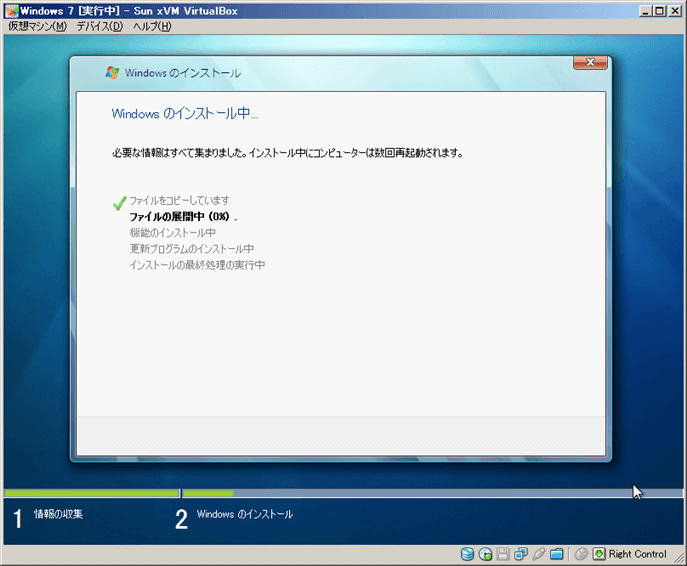This screenshot has width=687, height=566.
Task: Click the Windows flag logo in installer
Action: pos(112,73)
